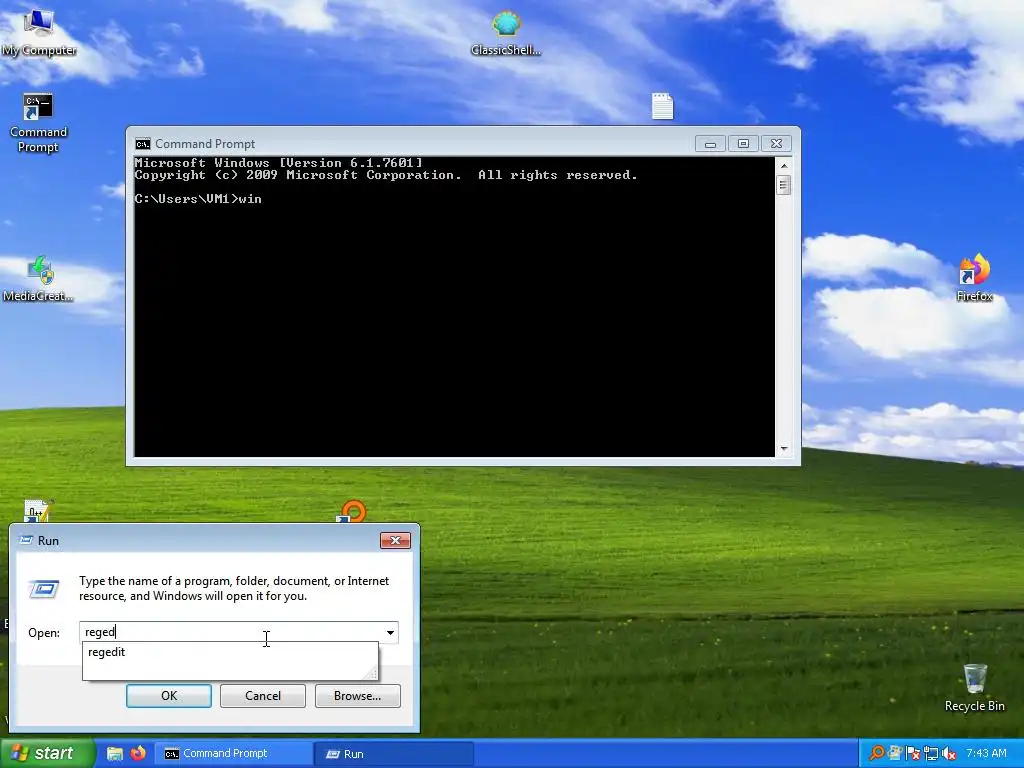Maximize the Command Prompt window
The image size is (1024, 768).
click(x=743, y=144)
